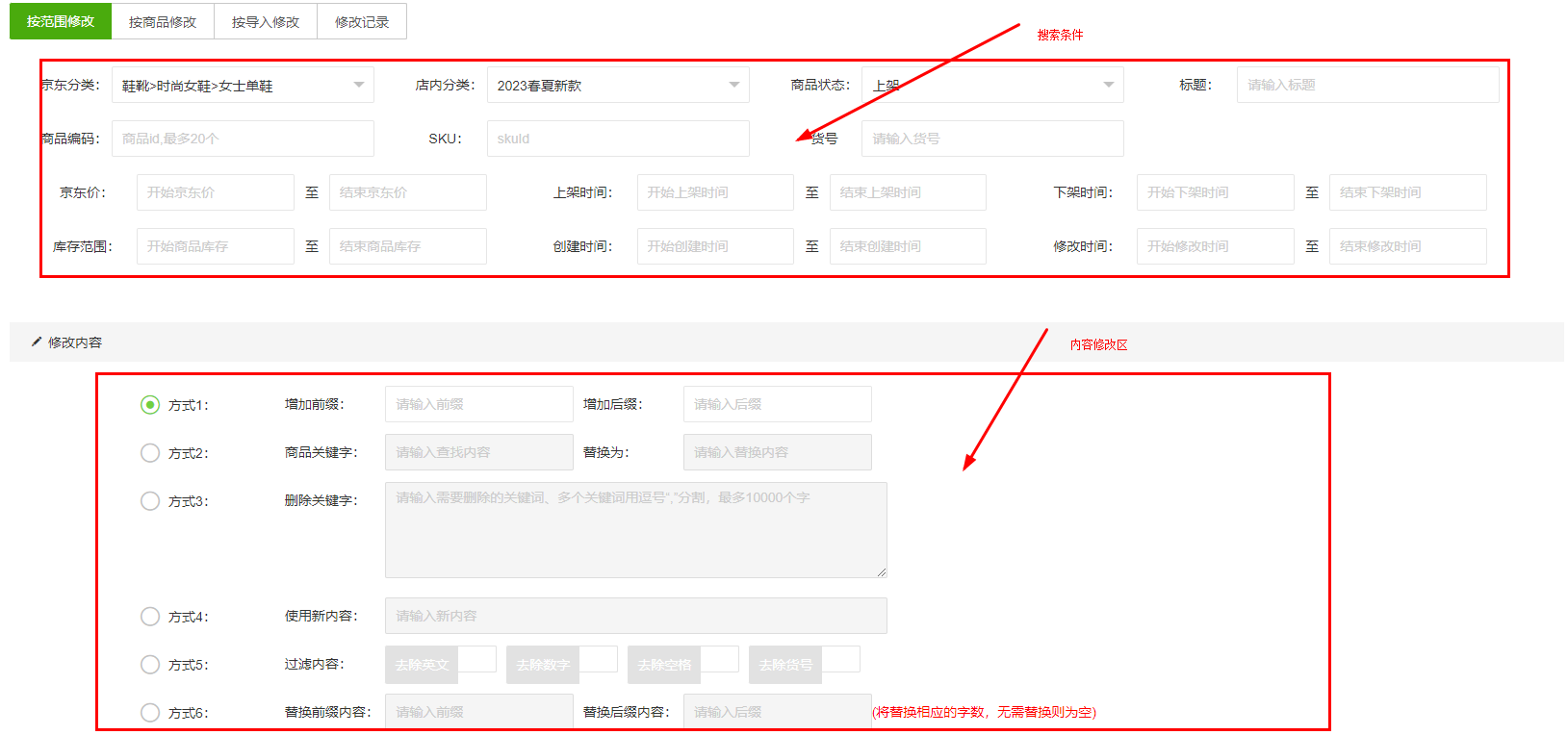Choose the 方式3 delete keyword option

(x=150, y=501)
